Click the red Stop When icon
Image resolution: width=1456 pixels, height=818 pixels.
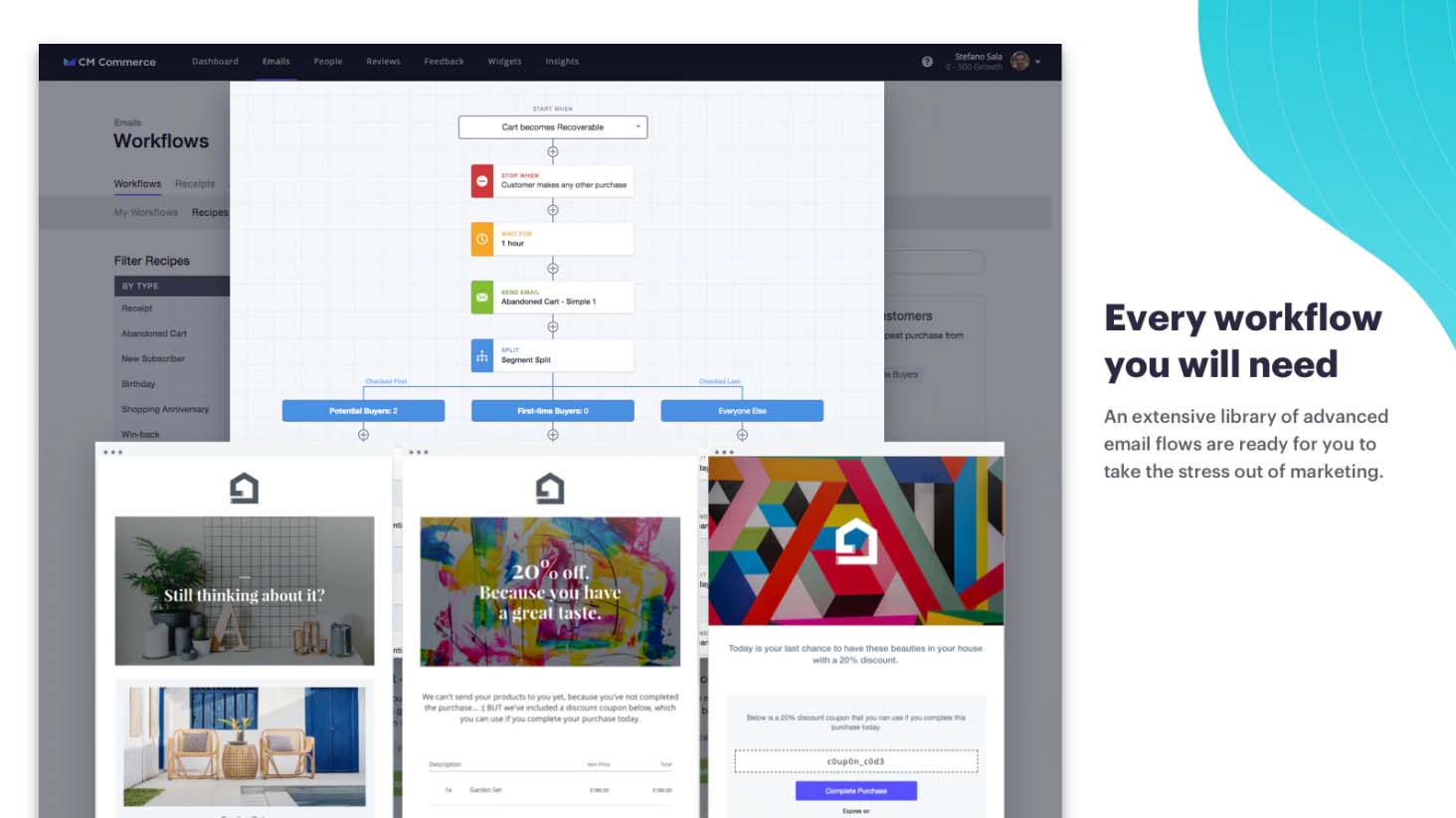[482, 181]
